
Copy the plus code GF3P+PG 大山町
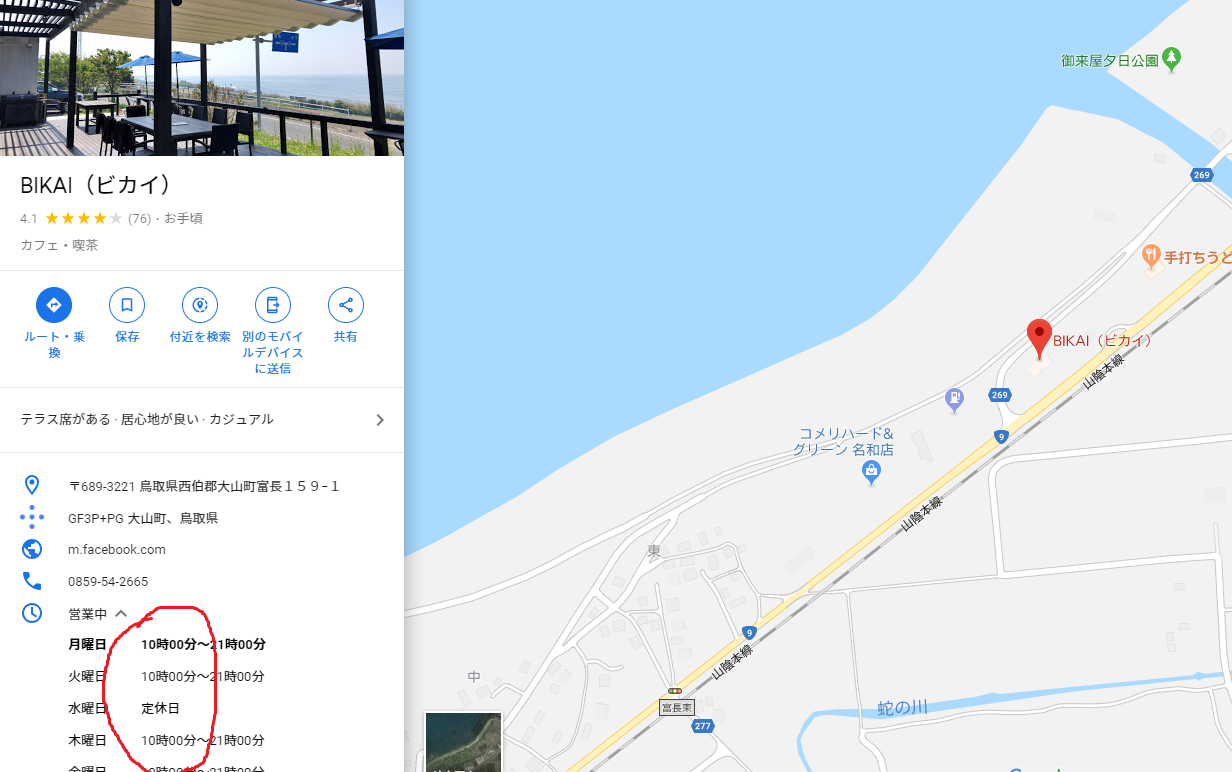[143, 518]
